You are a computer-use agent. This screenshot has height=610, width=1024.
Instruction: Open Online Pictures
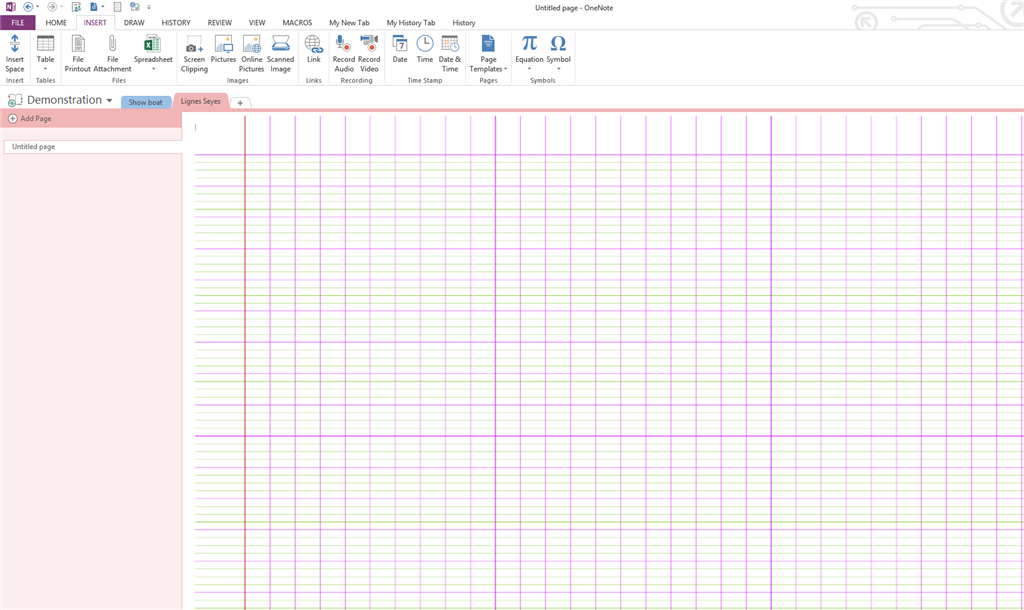click(x=251, y=54)
